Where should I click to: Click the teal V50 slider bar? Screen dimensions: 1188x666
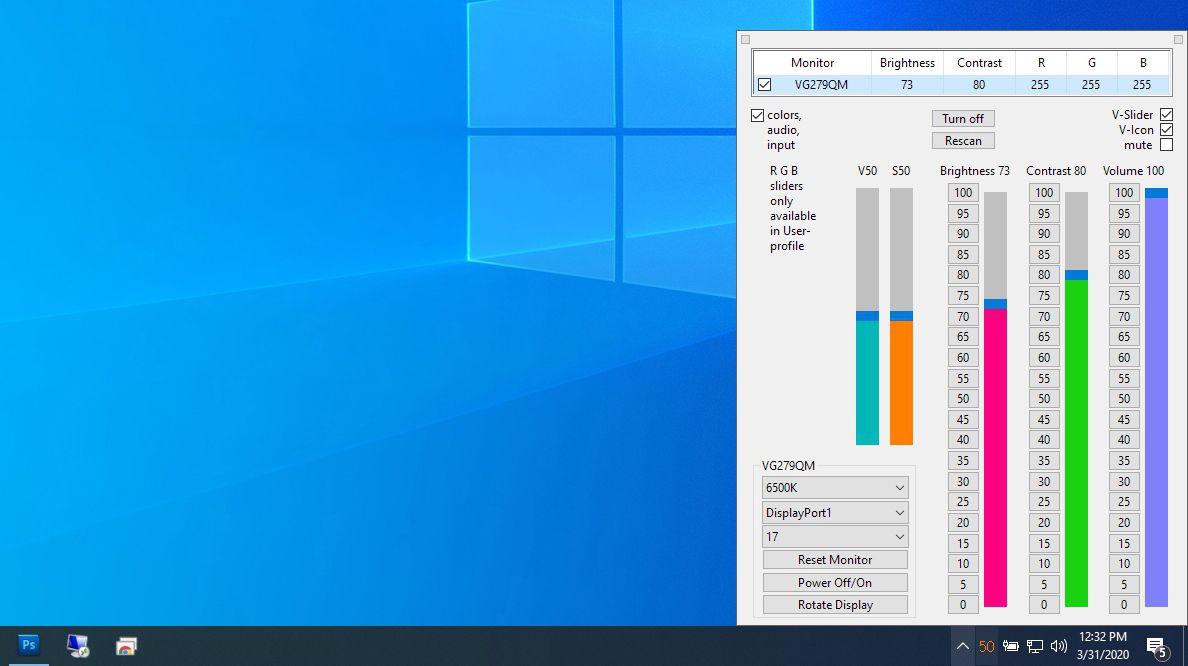coord(868,316)
